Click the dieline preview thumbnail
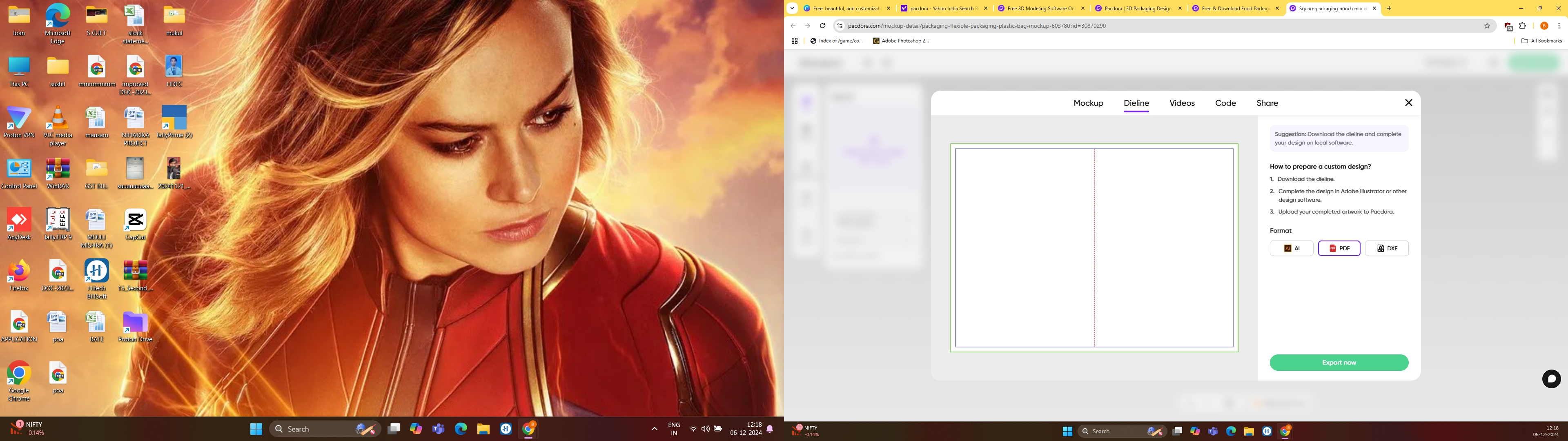 click(1094, 248)
